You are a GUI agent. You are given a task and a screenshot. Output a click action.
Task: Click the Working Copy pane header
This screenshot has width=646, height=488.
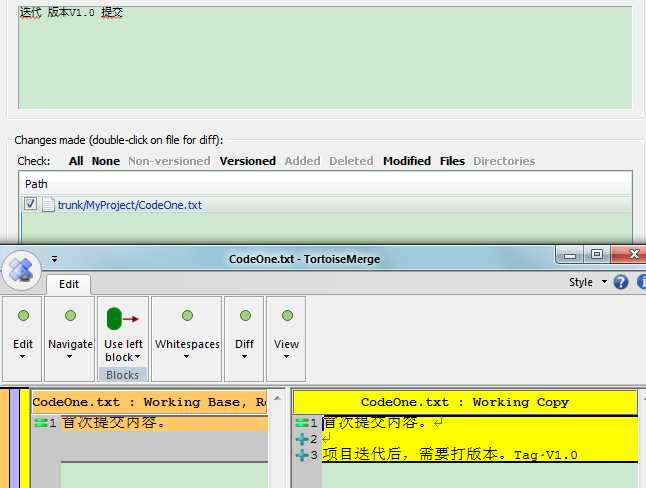coord(465,402)
